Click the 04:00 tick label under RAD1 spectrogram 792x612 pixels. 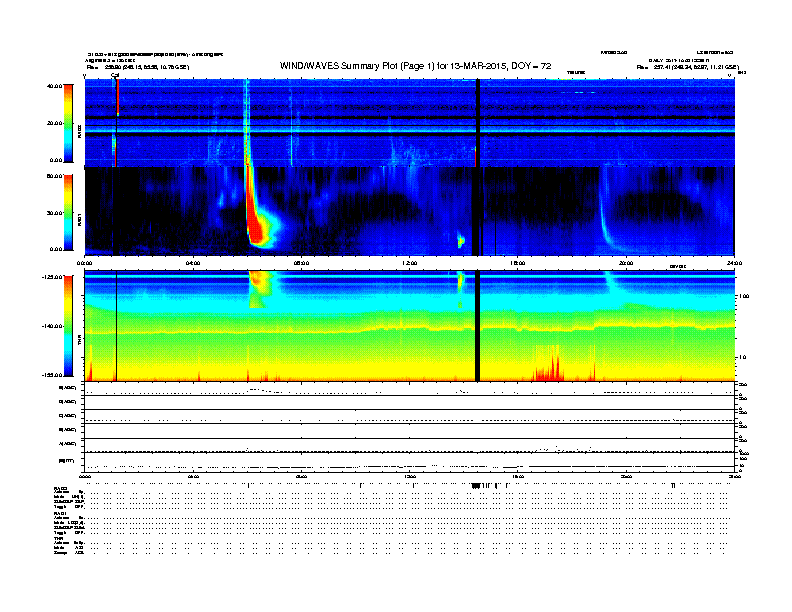193,263
